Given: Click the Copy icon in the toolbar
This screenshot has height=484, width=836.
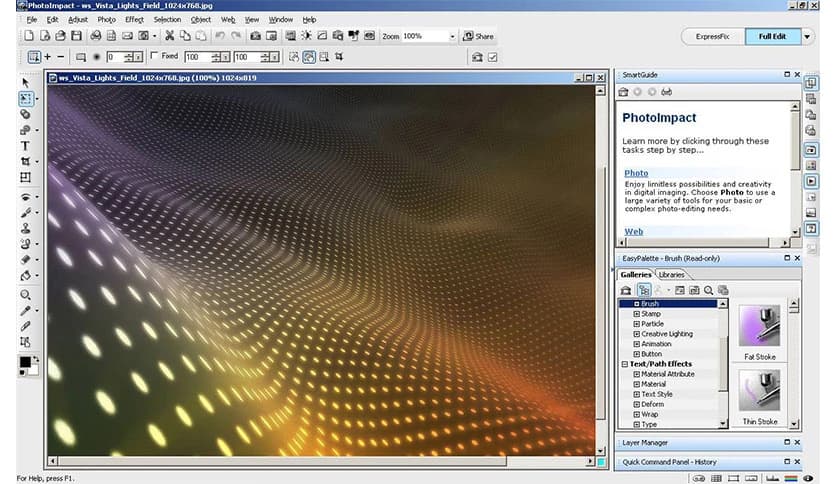Looking at the screenshot, I should coord(185,36).
